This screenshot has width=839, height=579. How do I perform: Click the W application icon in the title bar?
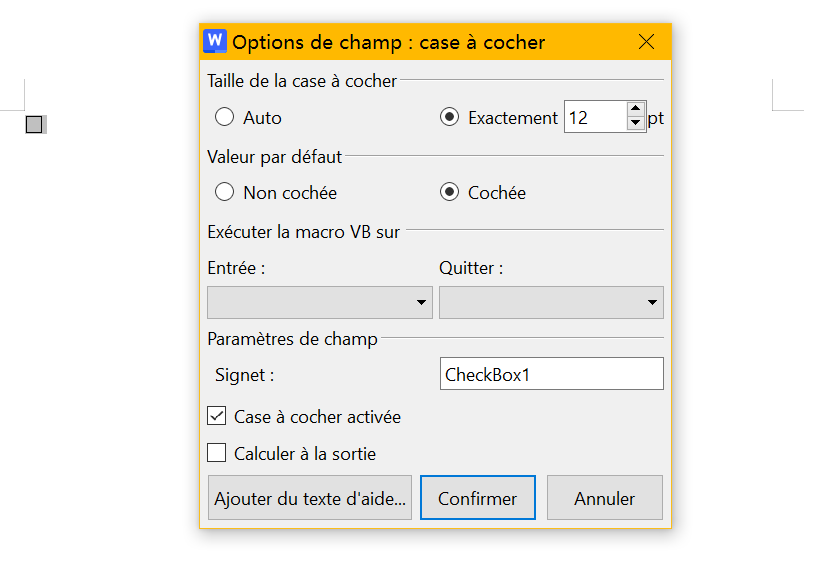pyautogui.click(x=214, y=42)
